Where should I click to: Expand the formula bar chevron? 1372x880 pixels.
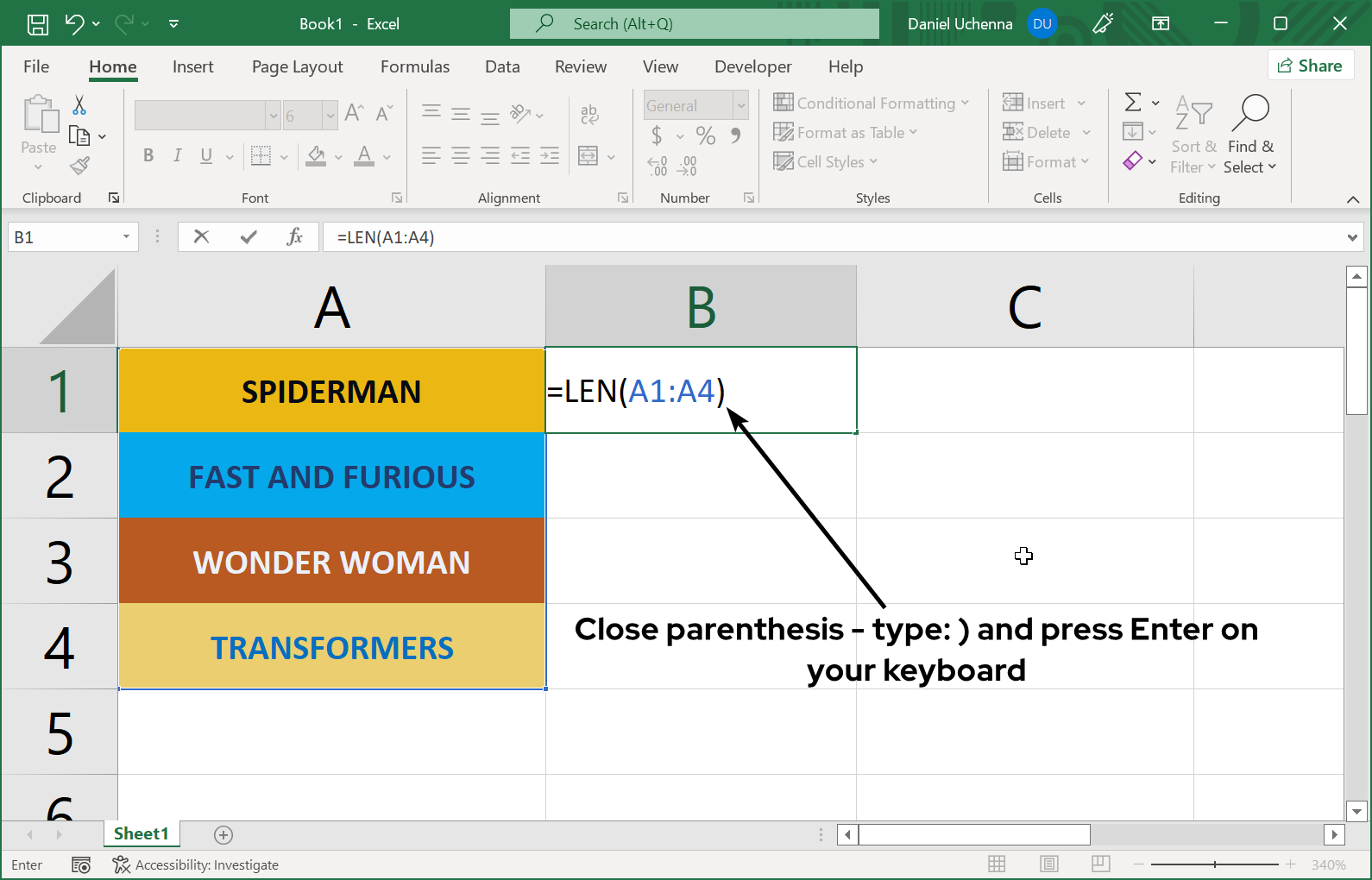pyautogui.click(x=1352, y=237)
